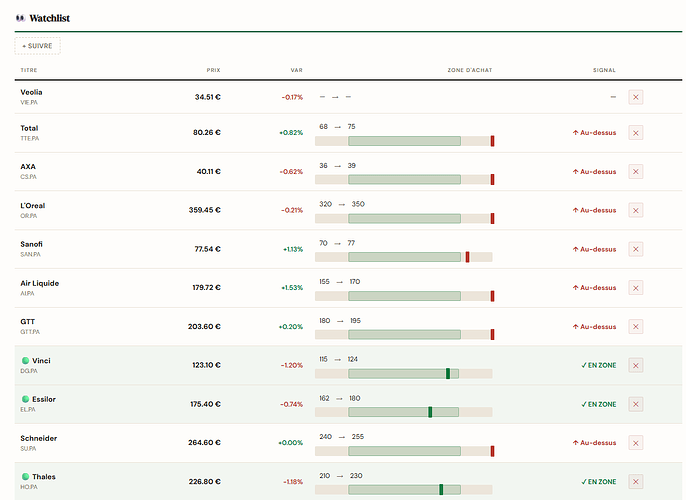Open the Veolia title
The image size is (686, 500).
(x=32, y=92)
